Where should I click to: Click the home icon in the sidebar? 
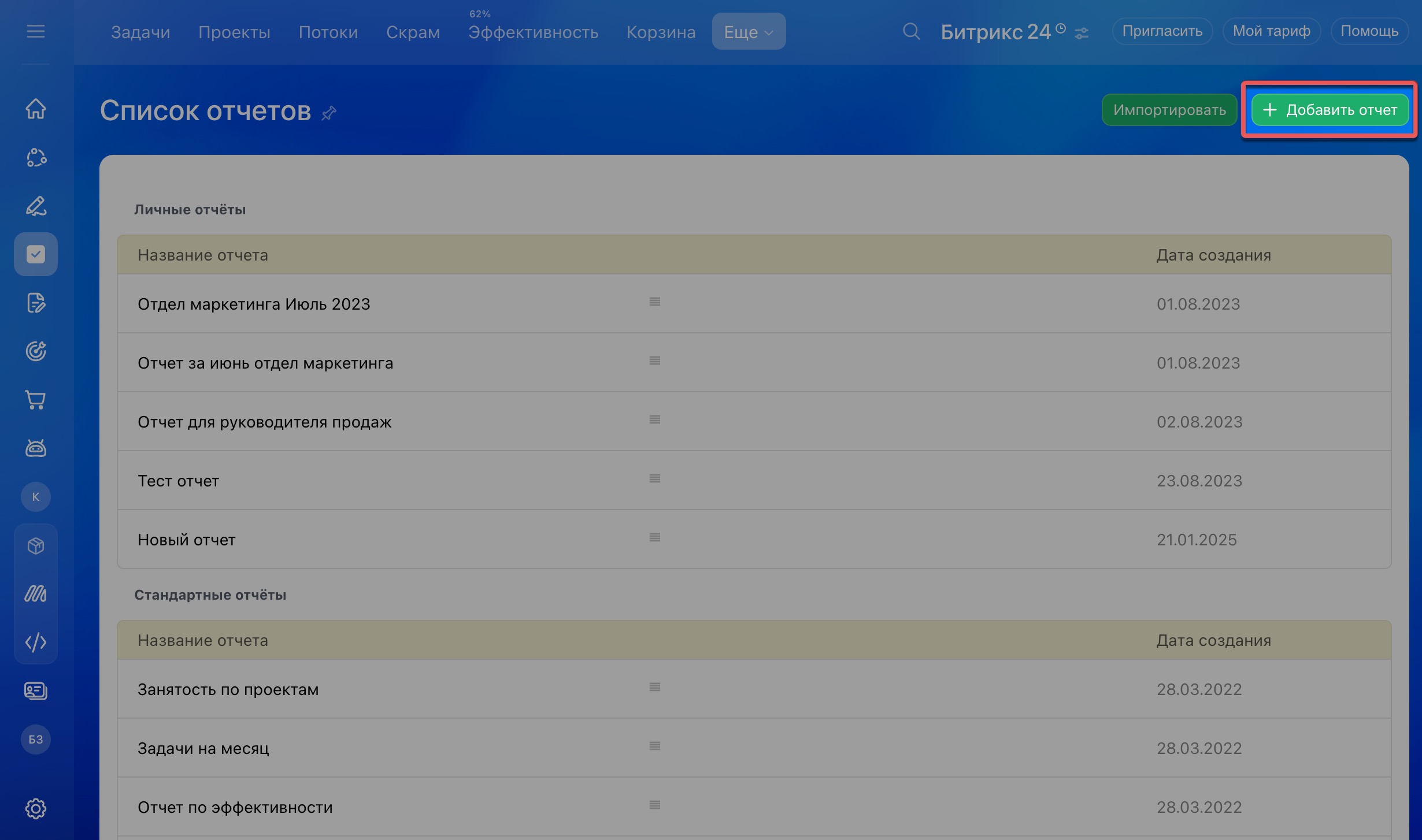[36, 109]
